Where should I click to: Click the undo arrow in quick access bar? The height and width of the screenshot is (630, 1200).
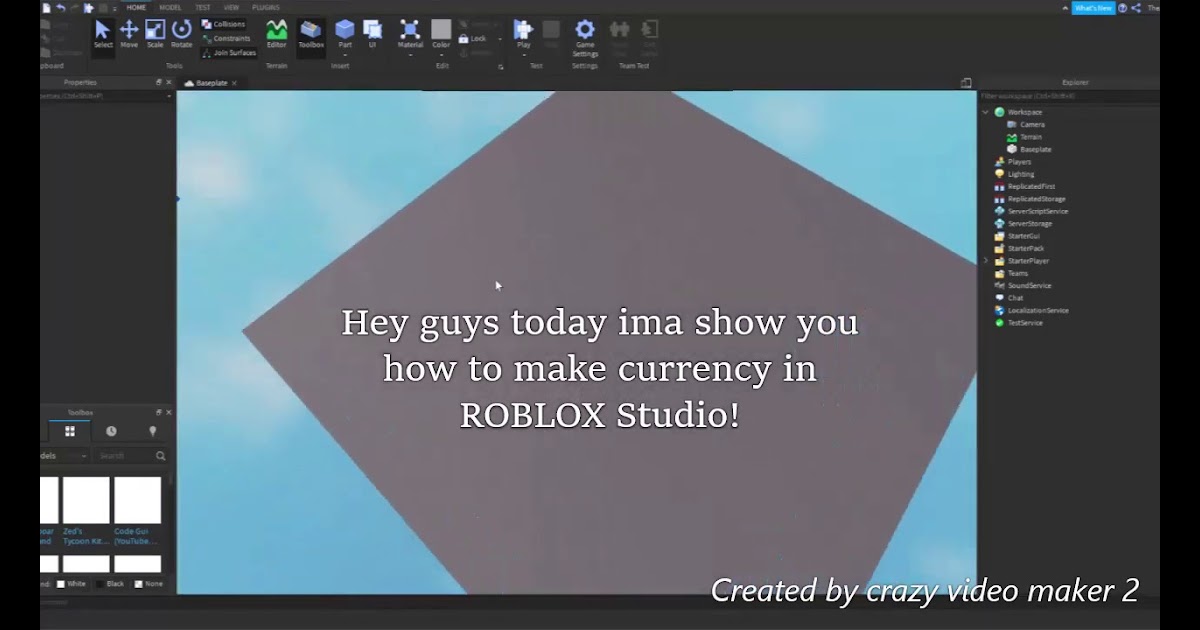tap(61, 7)
